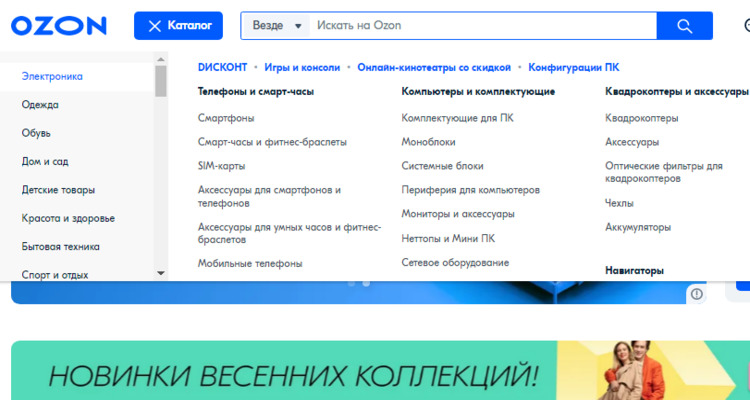The height and width of the screenshot is (400, 750).
Task: Focus the Искать на Ozon search field
Action: pos(483,26)
